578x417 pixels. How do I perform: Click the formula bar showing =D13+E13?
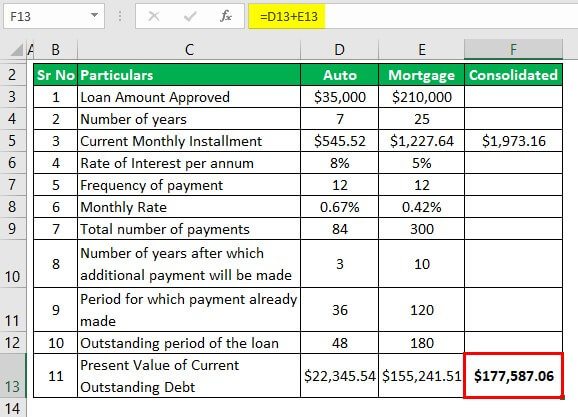[x=413, y=16]
